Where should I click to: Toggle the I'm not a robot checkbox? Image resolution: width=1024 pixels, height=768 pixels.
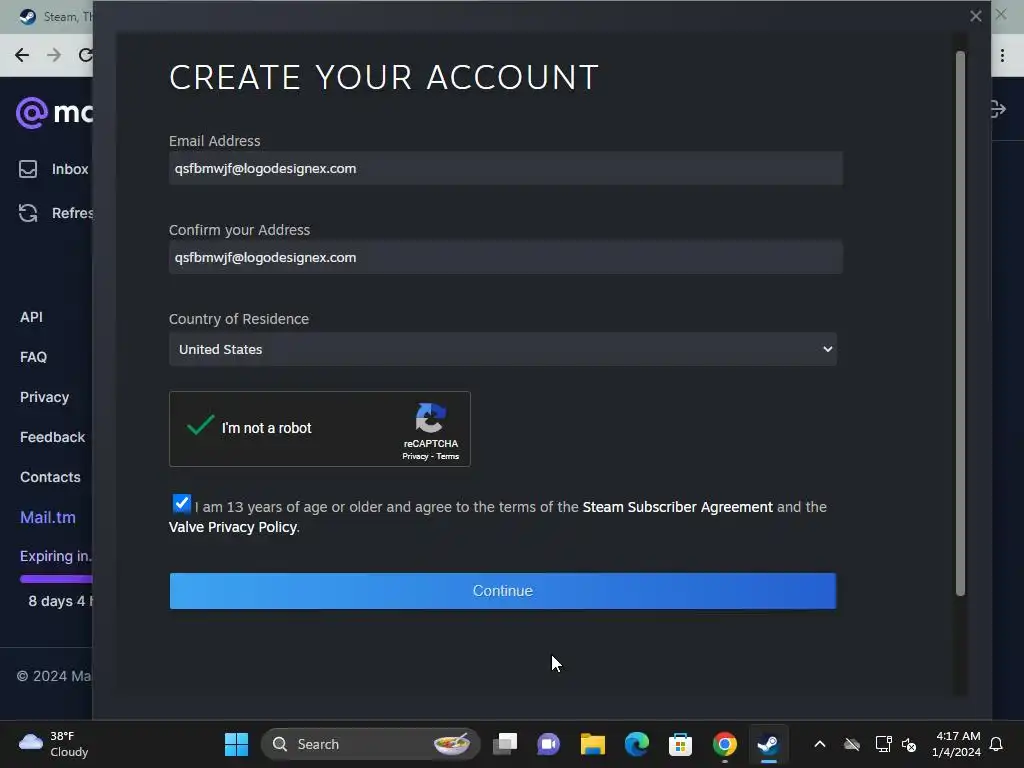pyautogui.click(x=200, y=426)
